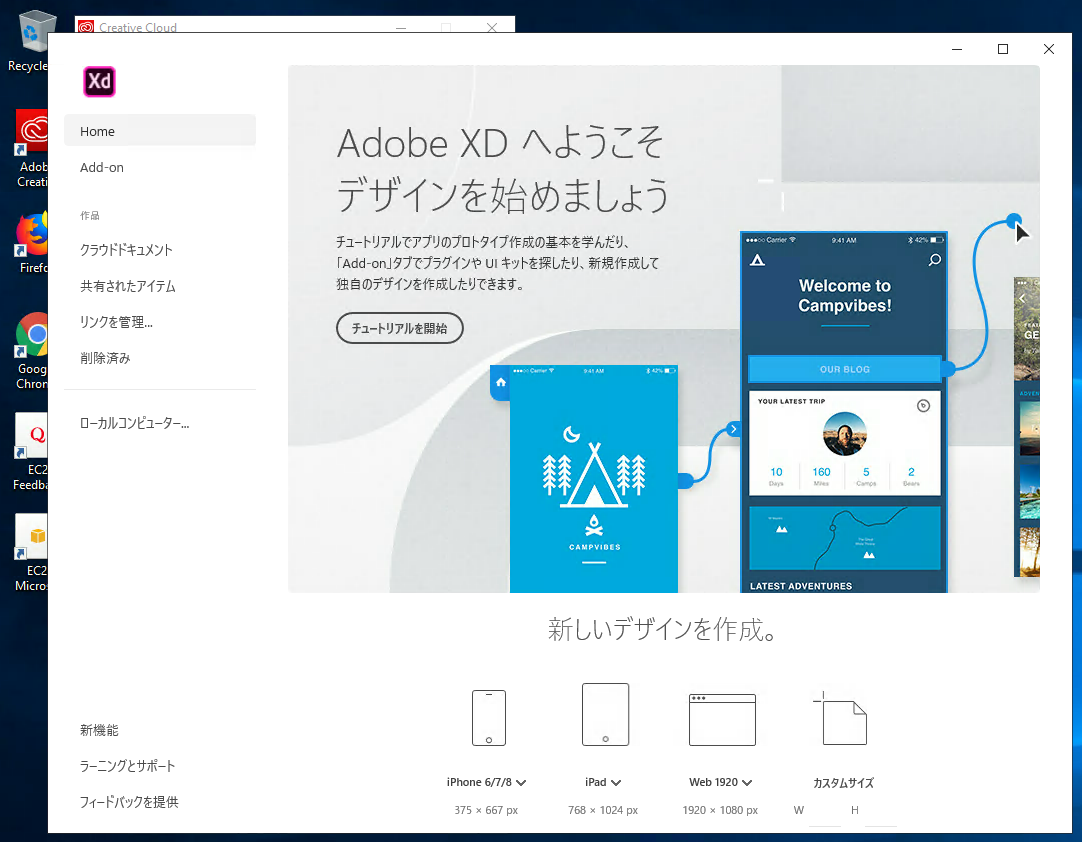The height and width of the screenshot is (842, 1082).
Task: Click the Adobe XD logo icon
Action: pyautogui.click(x=99, y=81)
